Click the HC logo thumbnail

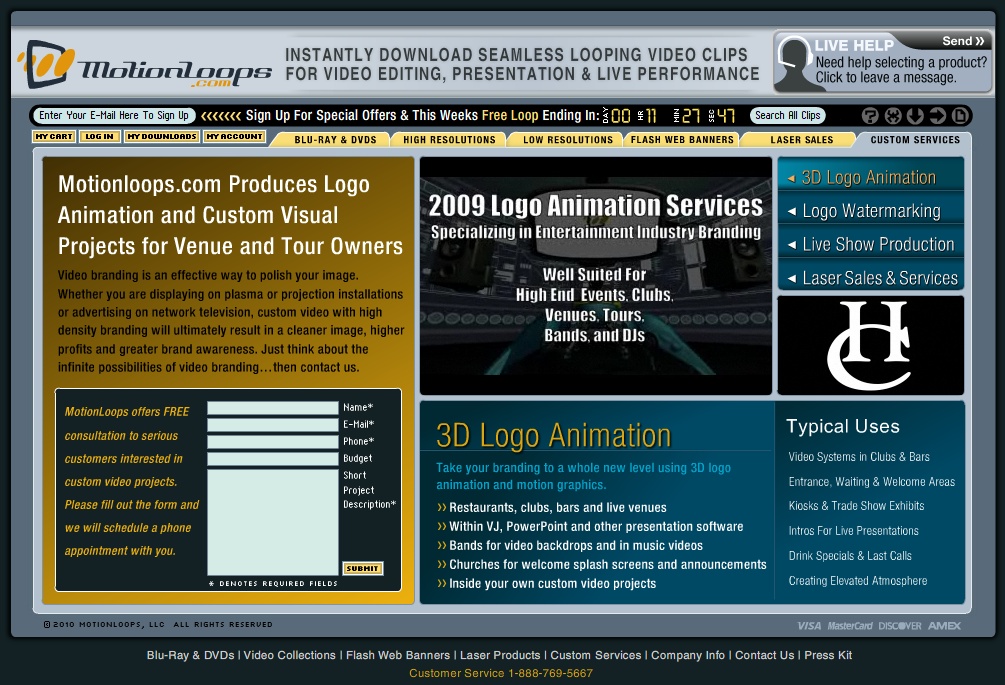point(870,345)
